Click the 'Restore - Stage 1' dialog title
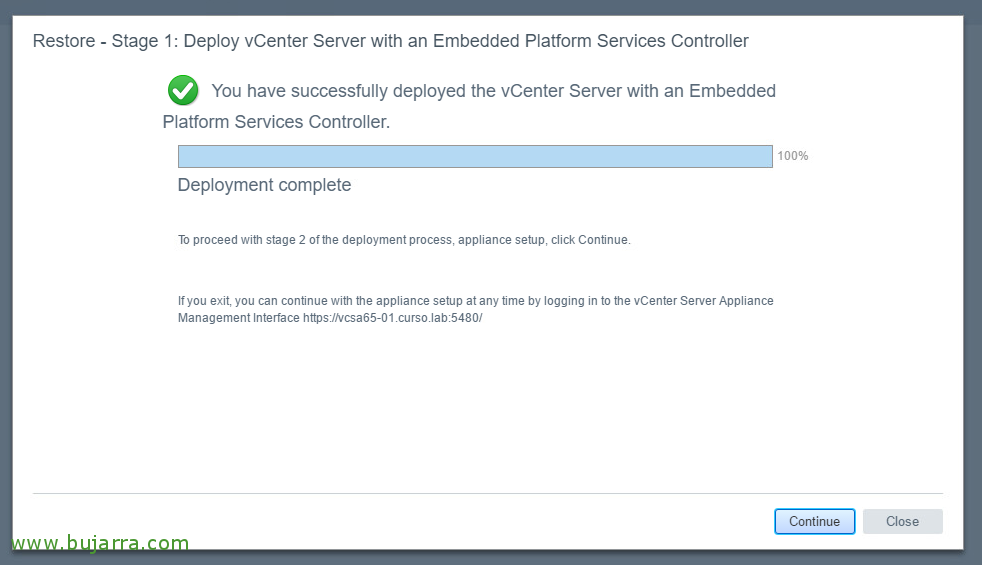Image resolution: width=982 pixels, height=565 pixels. pyautogui.click(x=390, y=41)
